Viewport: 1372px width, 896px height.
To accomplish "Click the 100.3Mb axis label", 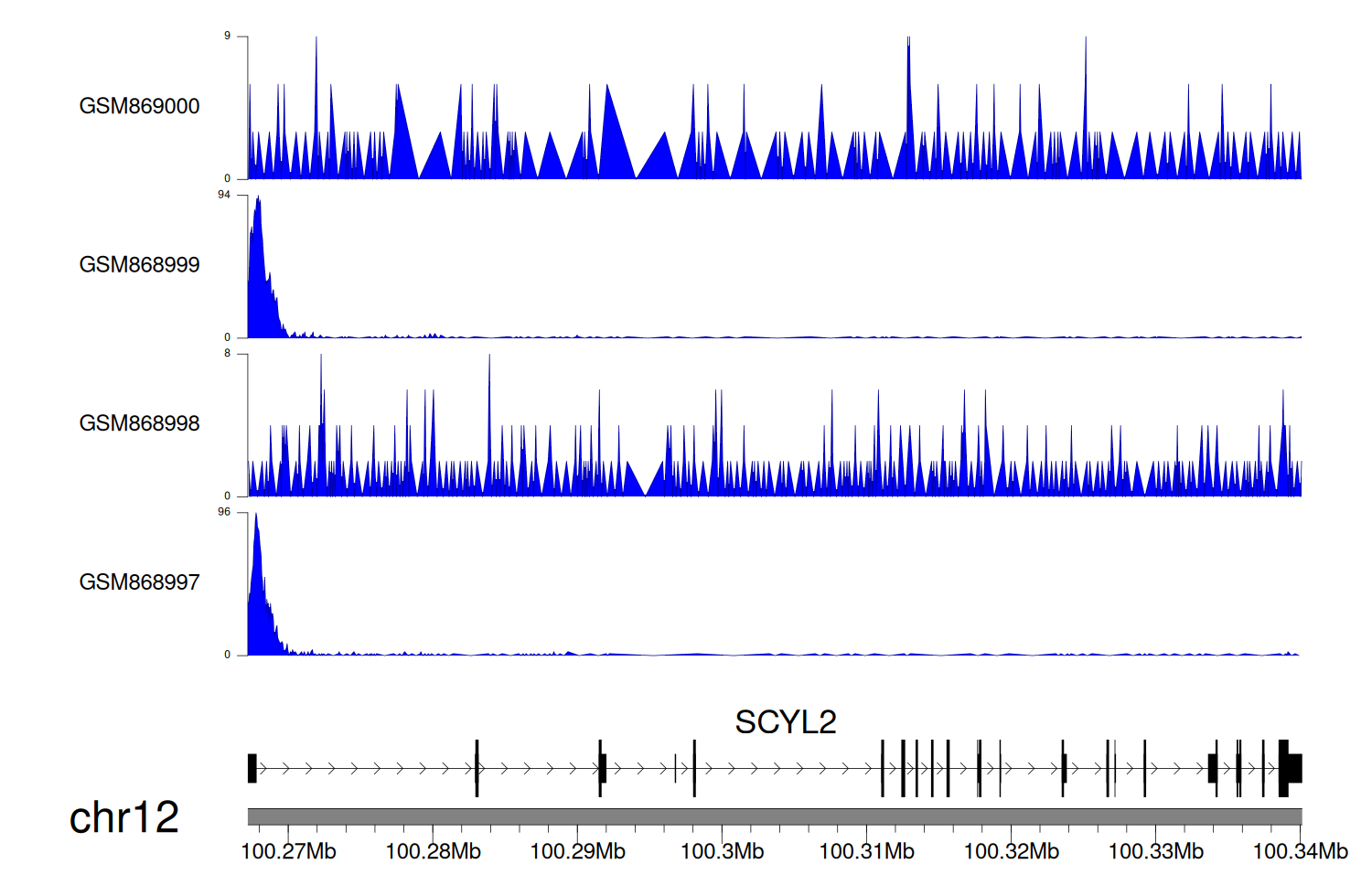I will pos(722,852).
